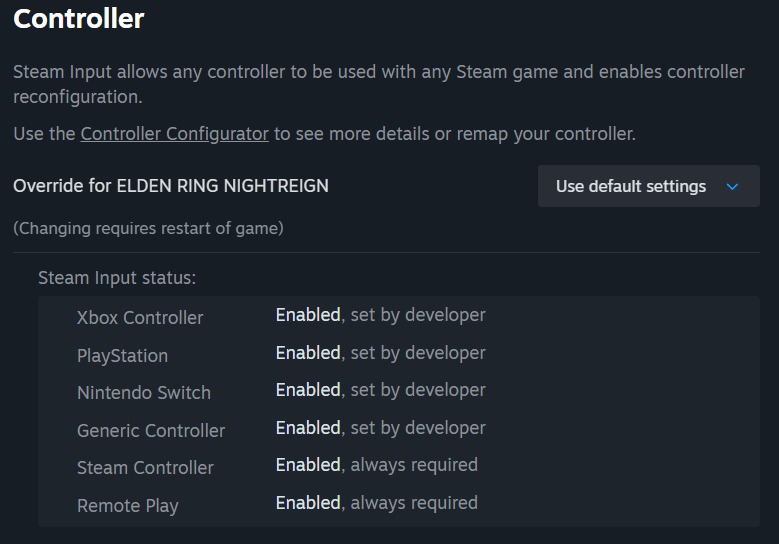Select the Nintendo Switch row label

pos(144,393)
